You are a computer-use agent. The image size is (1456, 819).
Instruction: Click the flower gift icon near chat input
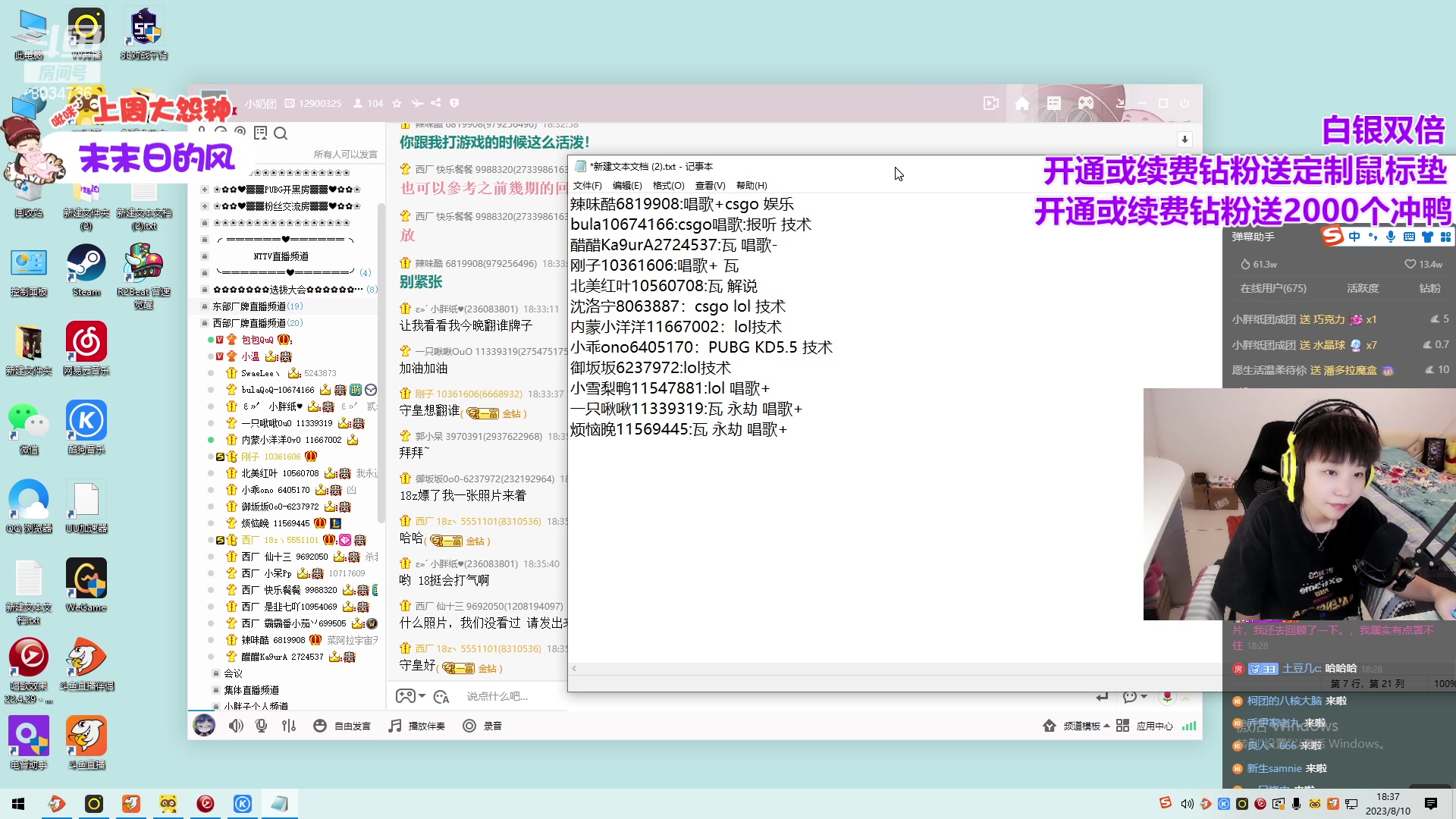click(x=1168, y=696)
